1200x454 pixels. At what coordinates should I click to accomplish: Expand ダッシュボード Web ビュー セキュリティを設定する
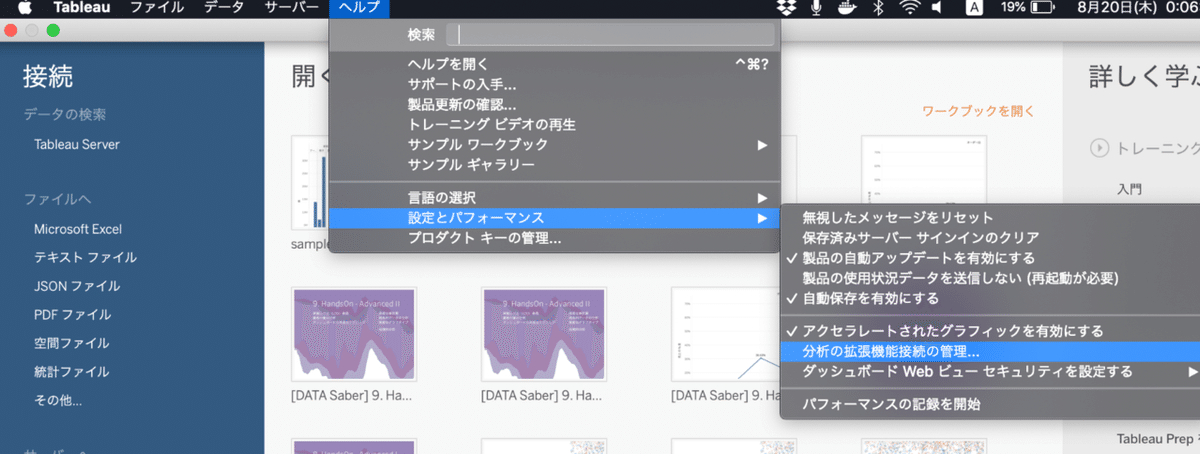click(990, 371)
